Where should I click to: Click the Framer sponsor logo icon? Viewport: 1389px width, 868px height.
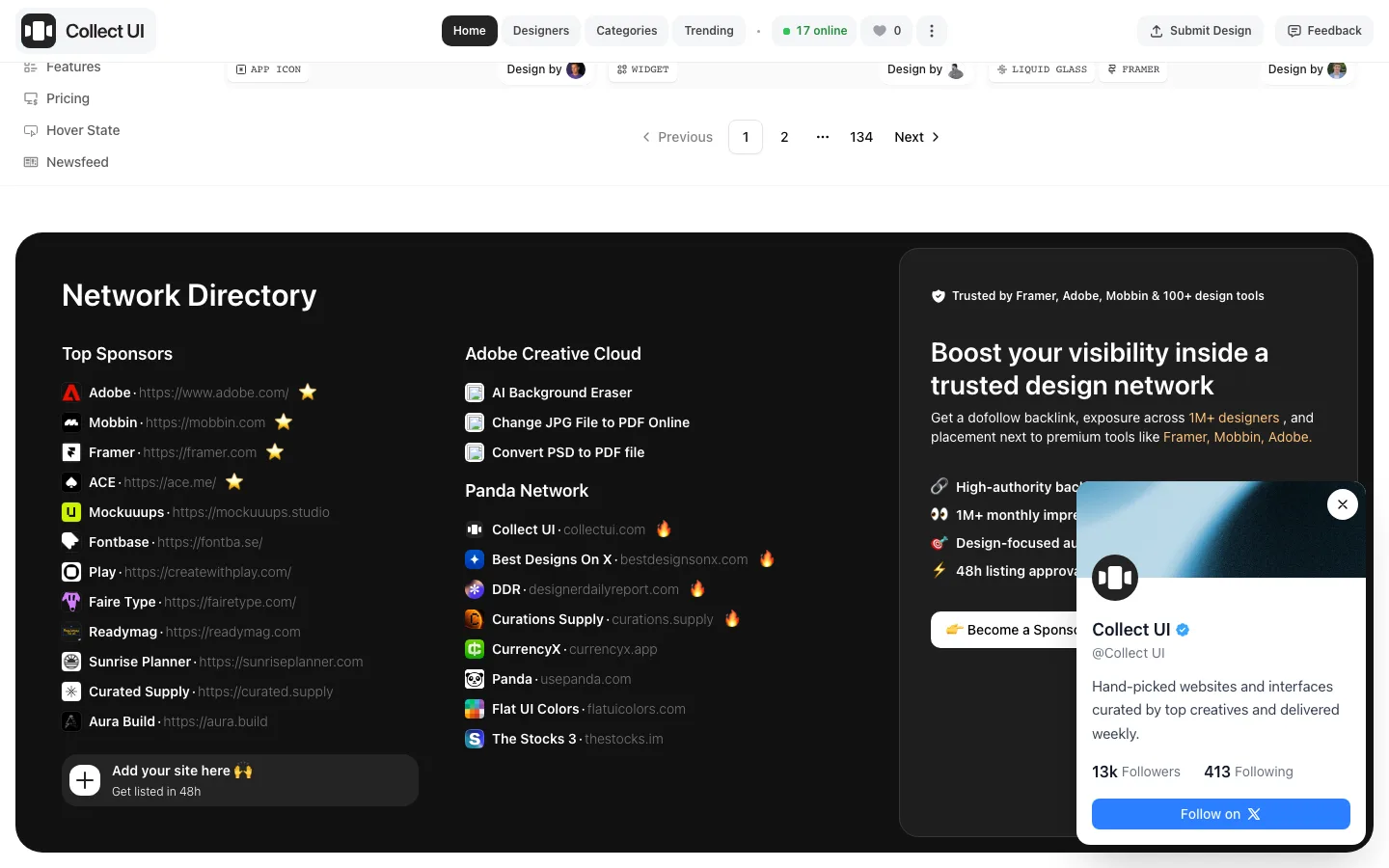point(71,452)
